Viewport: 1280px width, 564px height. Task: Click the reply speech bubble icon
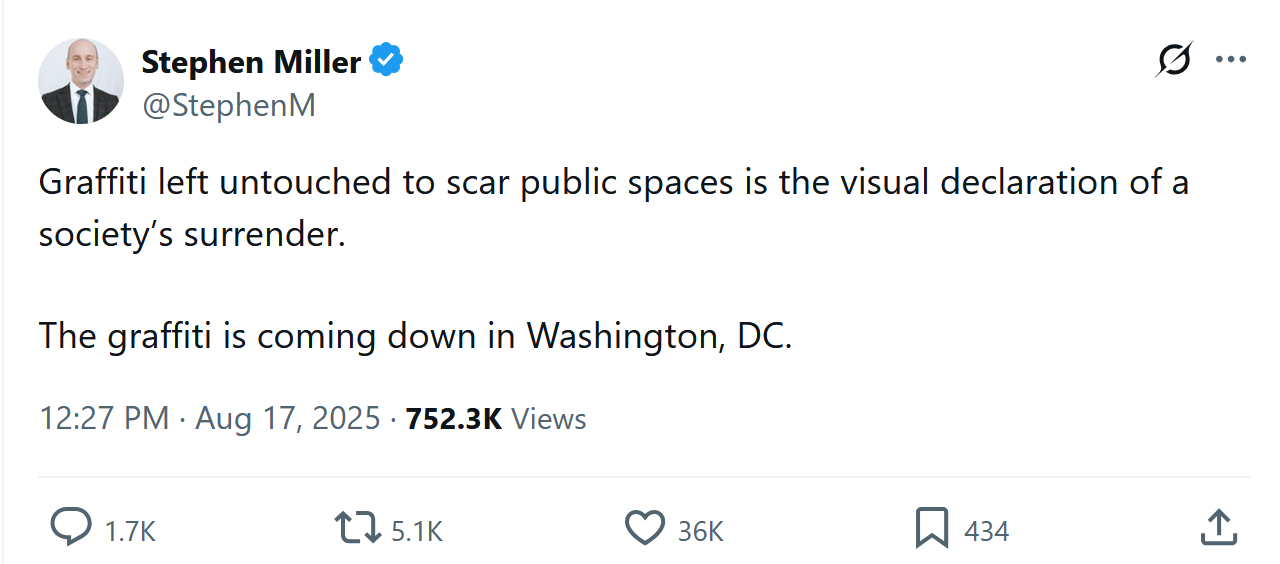(x=70, y=528)
